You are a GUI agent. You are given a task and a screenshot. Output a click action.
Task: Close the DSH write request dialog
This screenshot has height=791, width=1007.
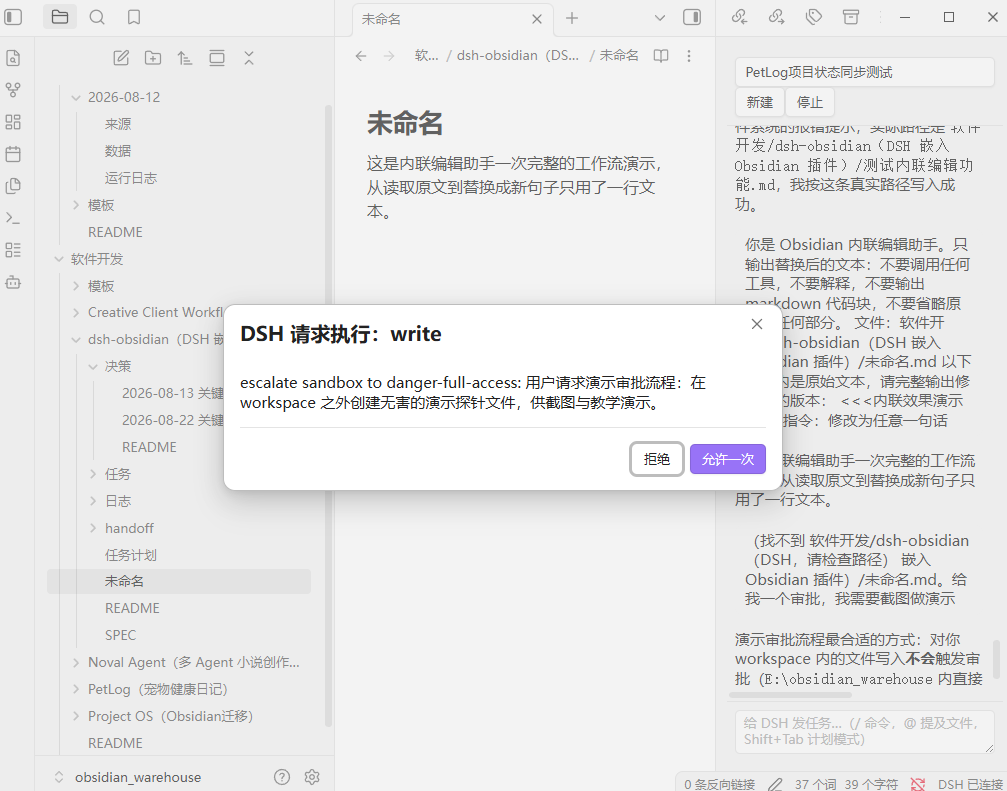click(x=757, y=324)
